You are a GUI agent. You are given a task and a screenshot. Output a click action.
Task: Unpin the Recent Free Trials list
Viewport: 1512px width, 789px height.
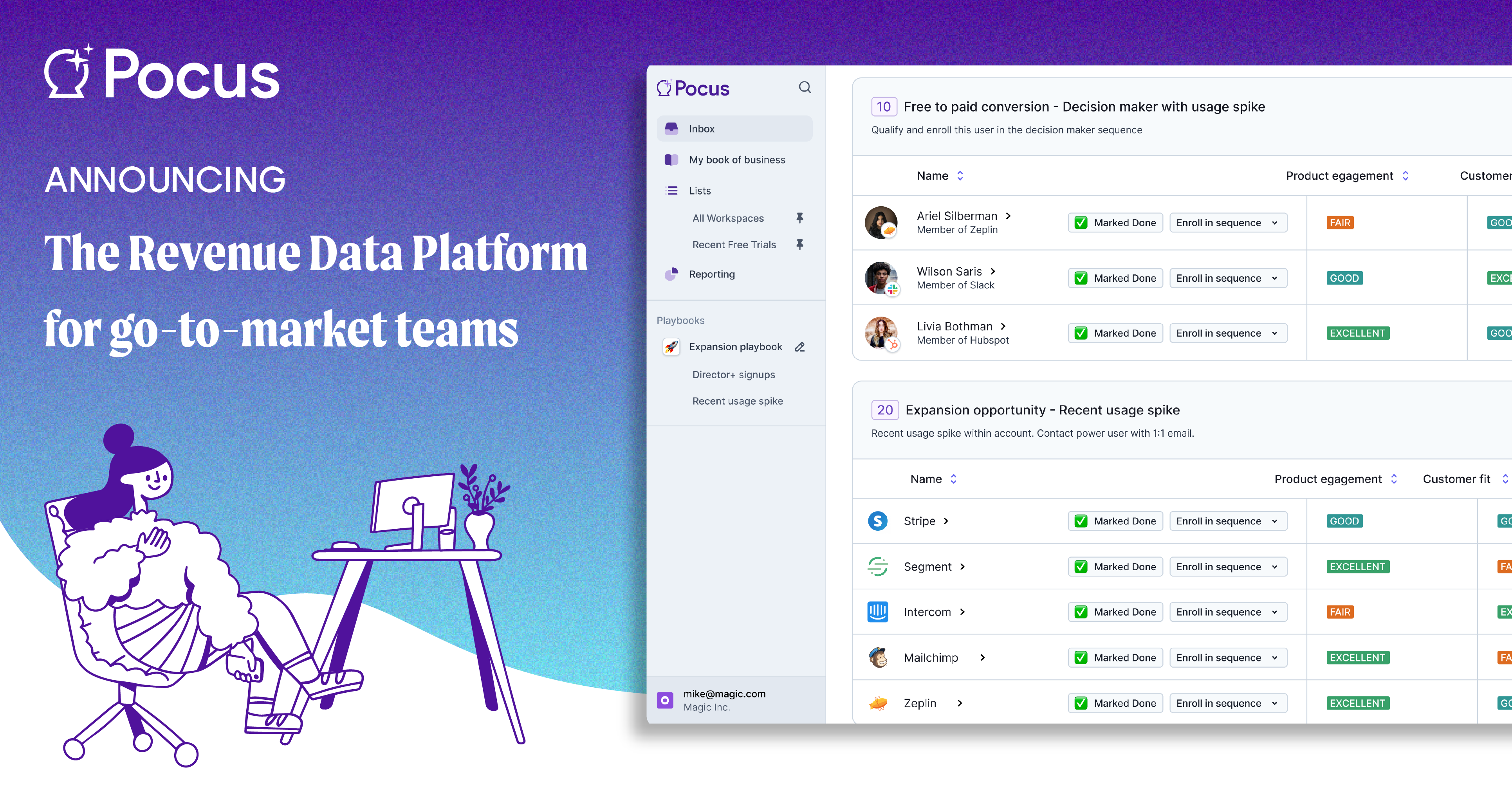[x=799, y=245]
